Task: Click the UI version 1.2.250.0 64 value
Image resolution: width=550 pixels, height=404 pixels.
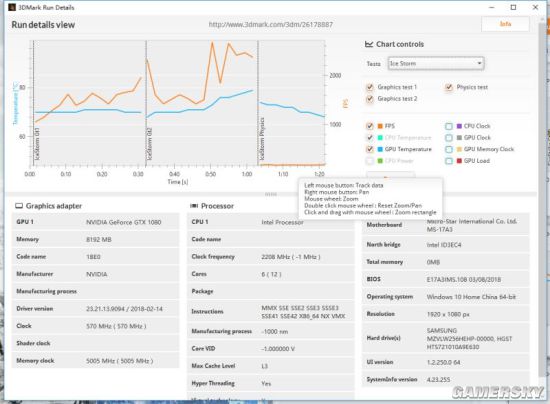Action: 443,362
